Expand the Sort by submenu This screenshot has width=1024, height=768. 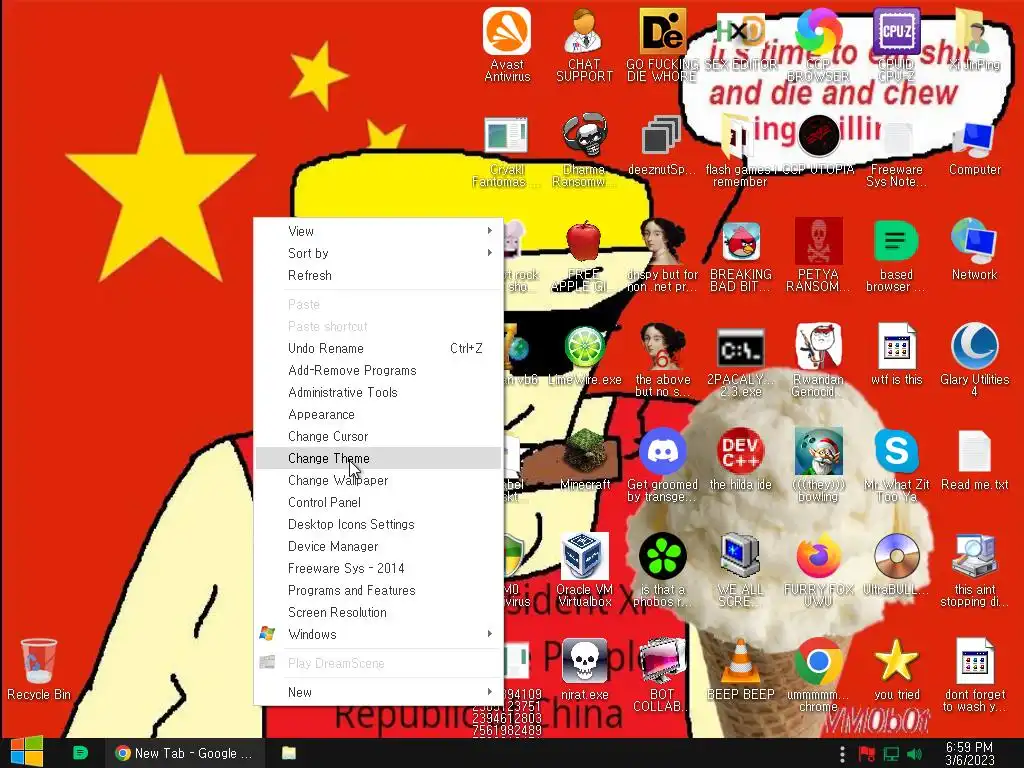[x=378, y=253]
